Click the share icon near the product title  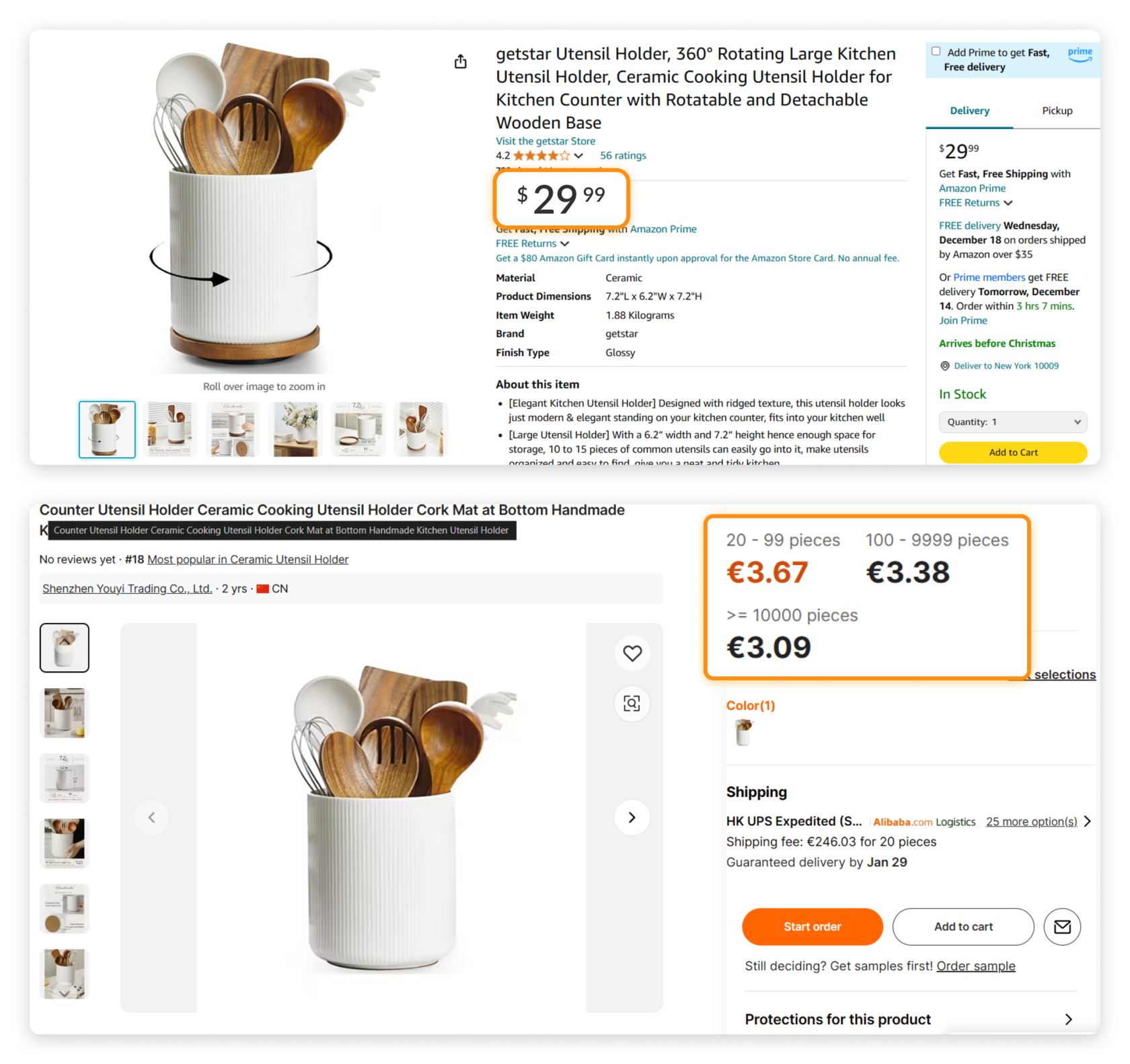click(461, 61)
